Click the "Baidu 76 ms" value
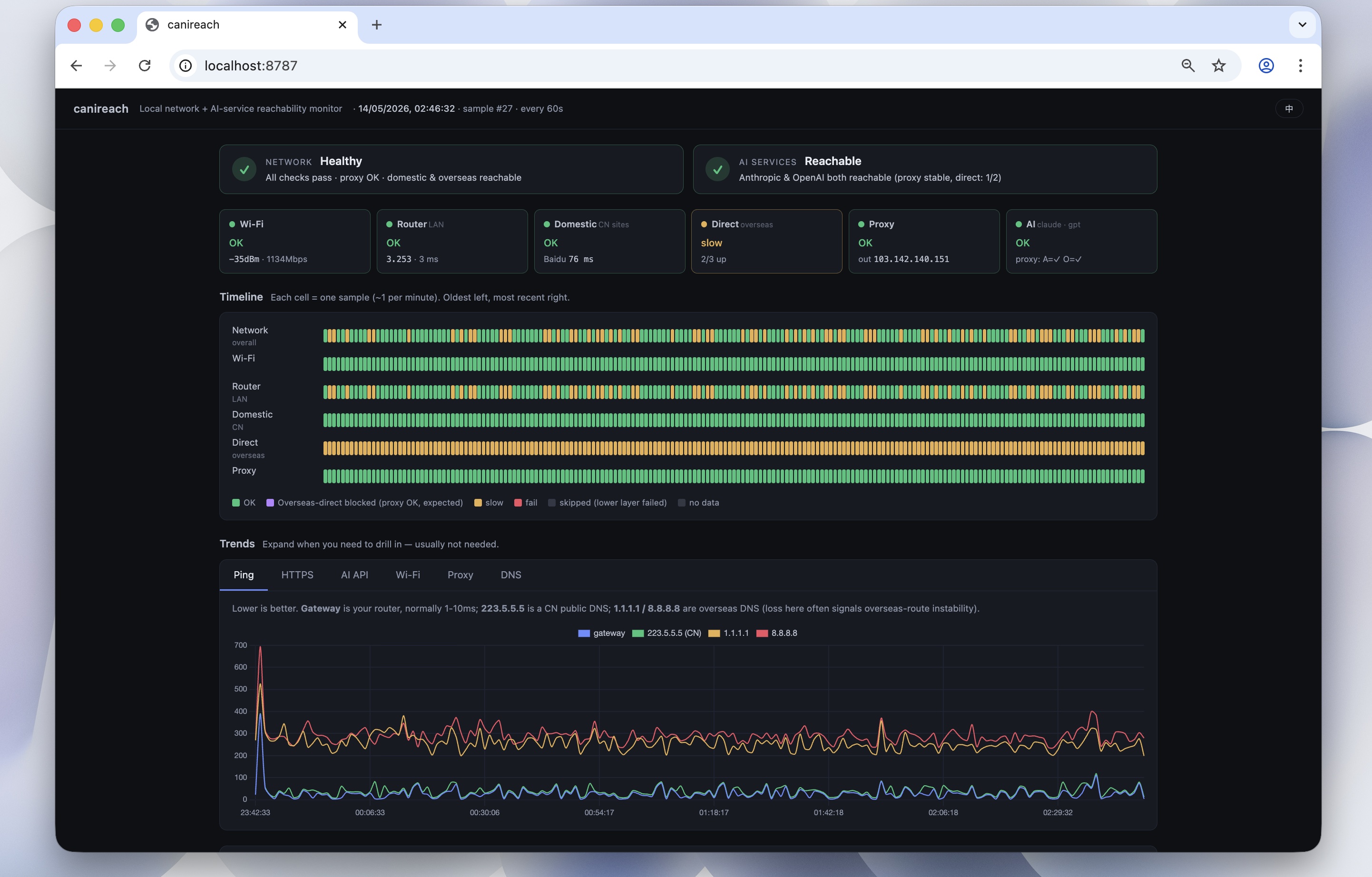 pyautogui.click(x=568, y=259)
